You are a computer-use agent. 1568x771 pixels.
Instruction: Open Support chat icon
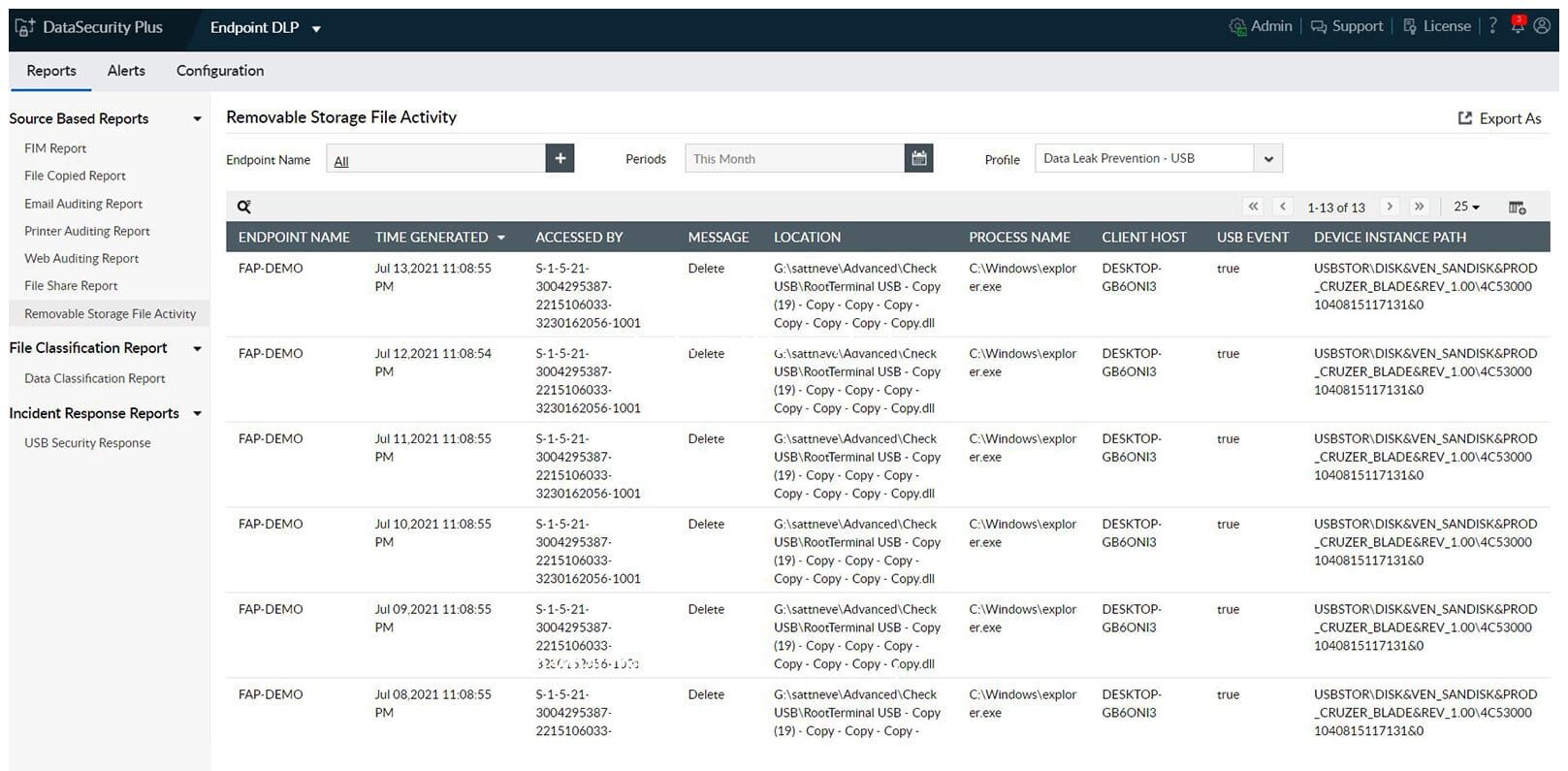[x=1319, y=27]
